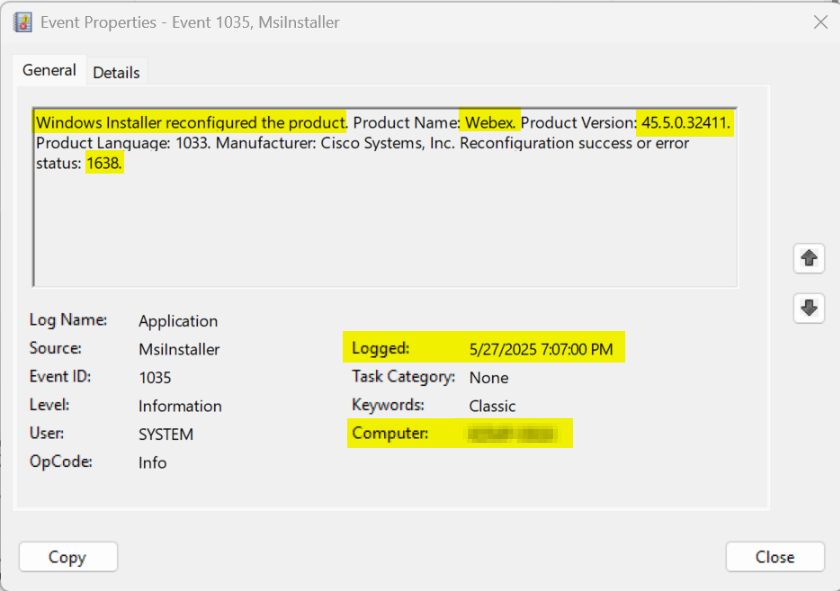Click the Event ID value 1035

point(155,378)
